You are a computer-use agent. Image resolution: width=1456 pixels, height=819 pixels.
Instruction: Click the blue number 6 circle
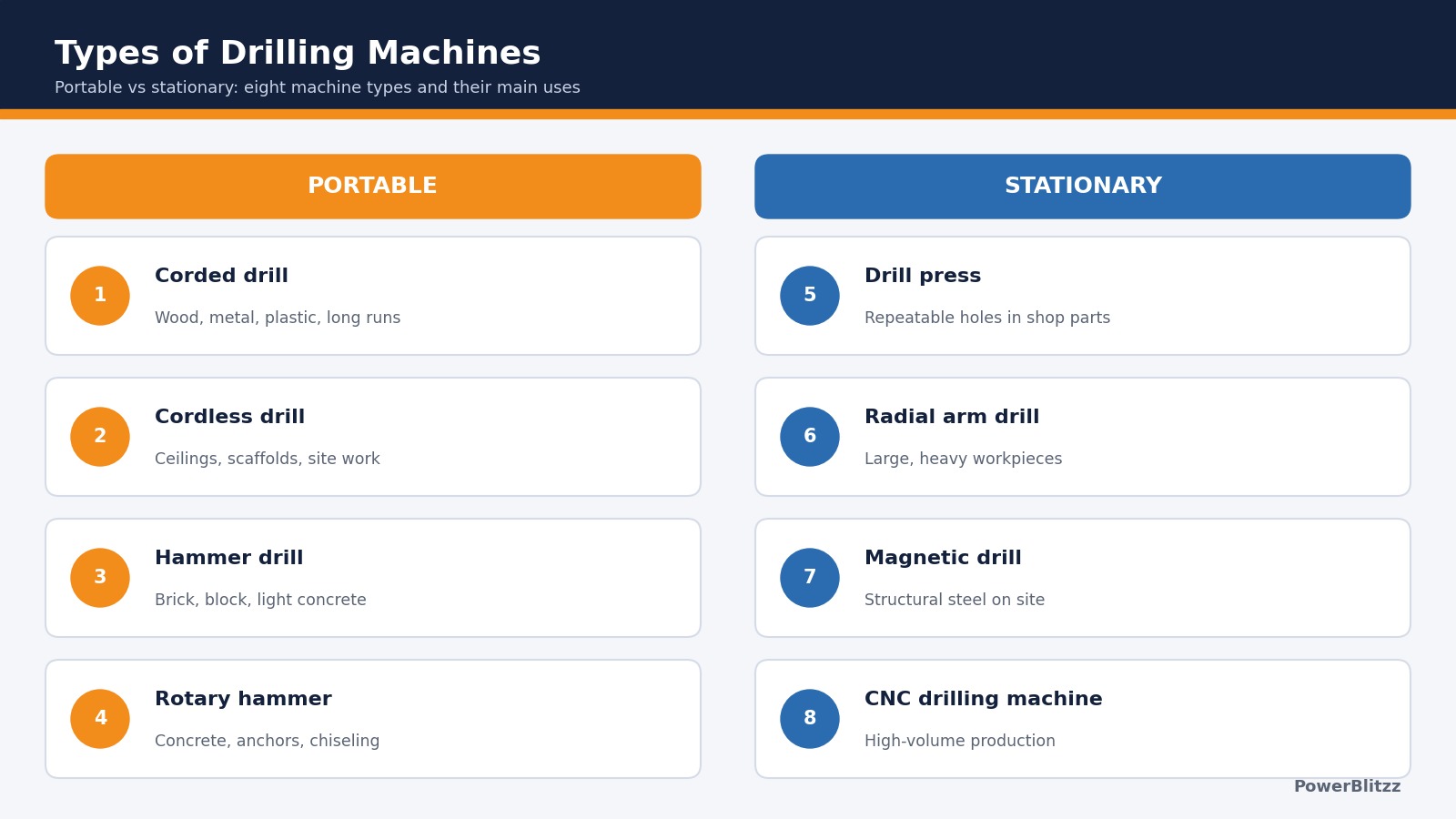click(810, 437)
